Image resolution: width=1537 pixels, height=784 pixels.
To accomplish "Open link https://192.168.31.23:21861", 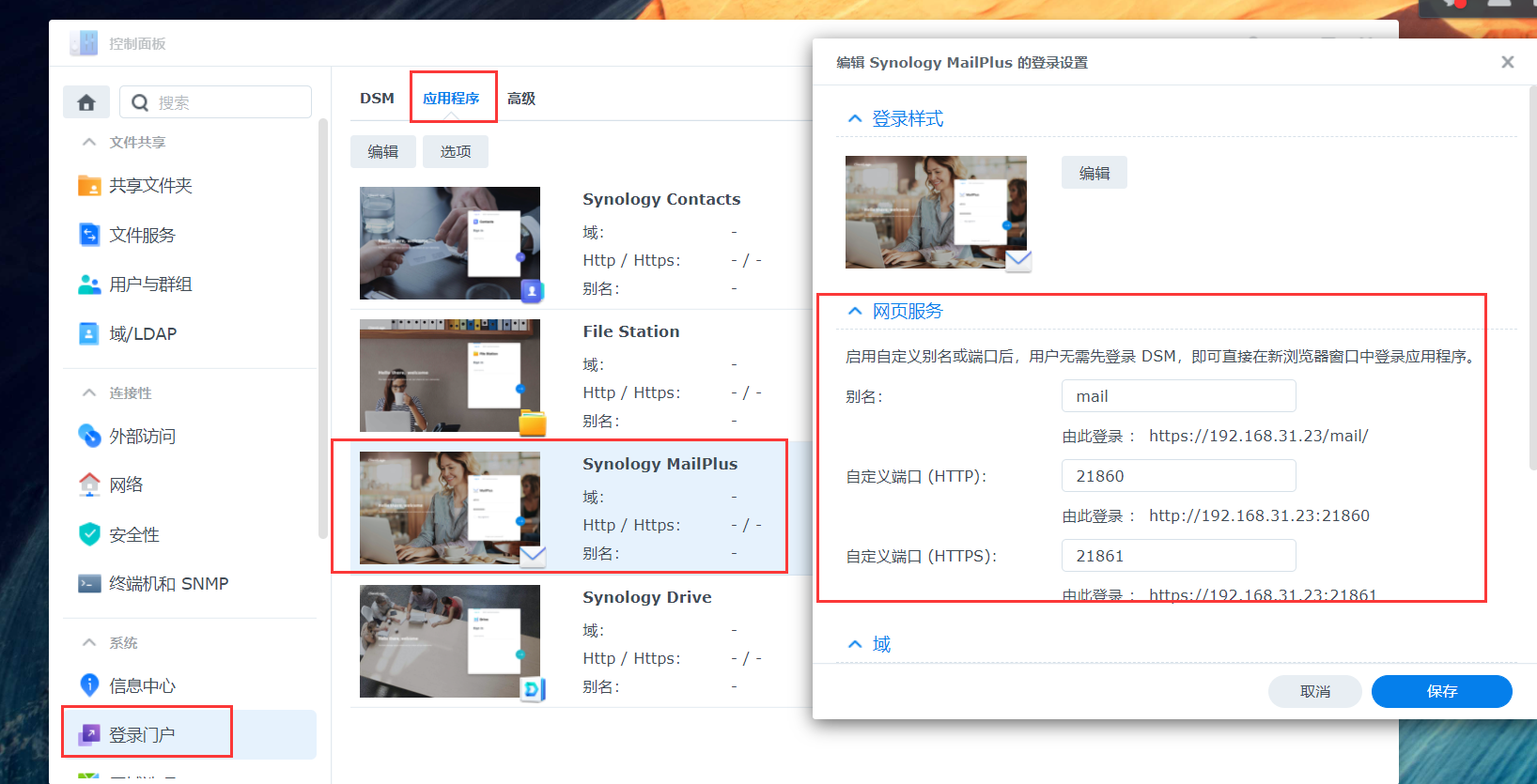I will click(x=1263, y=595).
